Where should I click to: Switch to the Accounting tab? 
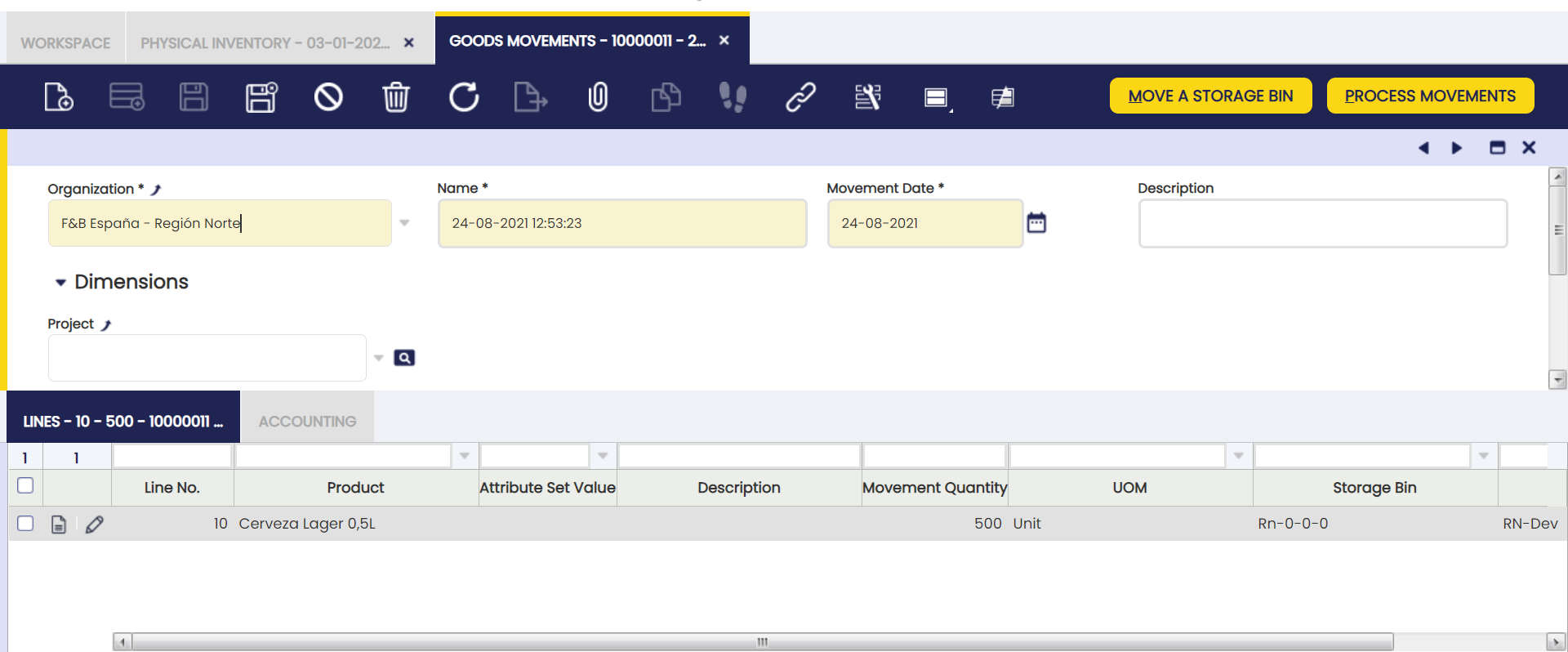pyautogui.click(x=307, y=421)
